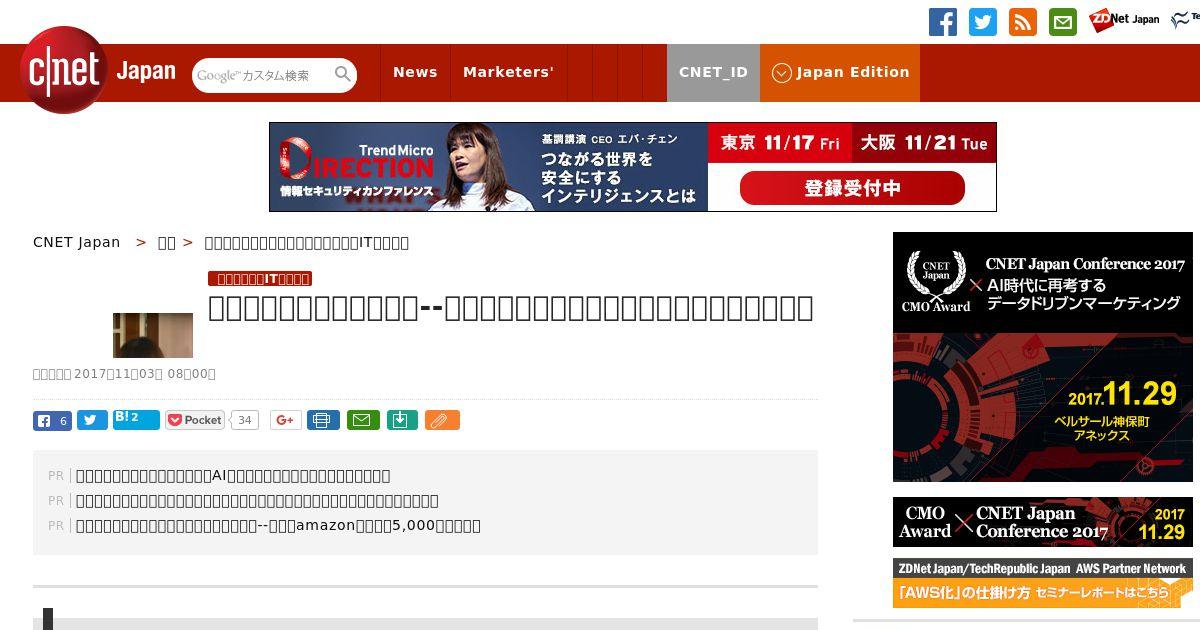Submit search with the magnifier icon
This screenshot has width=1200, height=630.
pos(343,74)
